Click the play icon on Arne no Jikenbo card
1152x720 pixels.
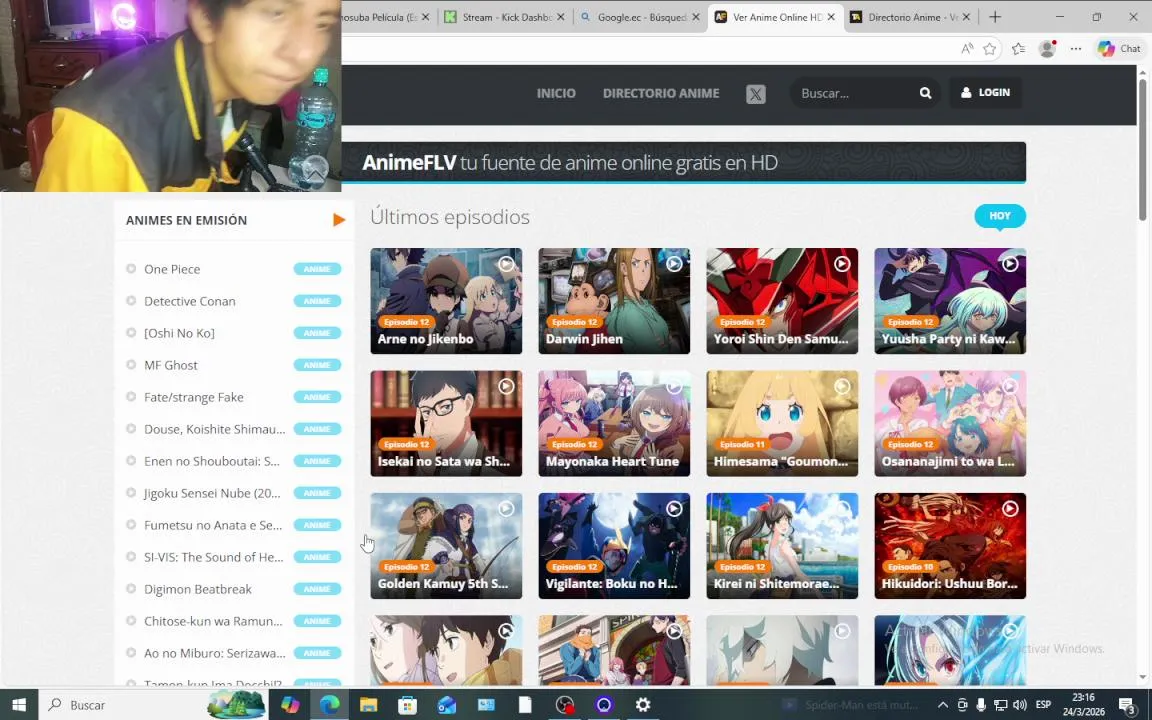(x=506, y=264)
